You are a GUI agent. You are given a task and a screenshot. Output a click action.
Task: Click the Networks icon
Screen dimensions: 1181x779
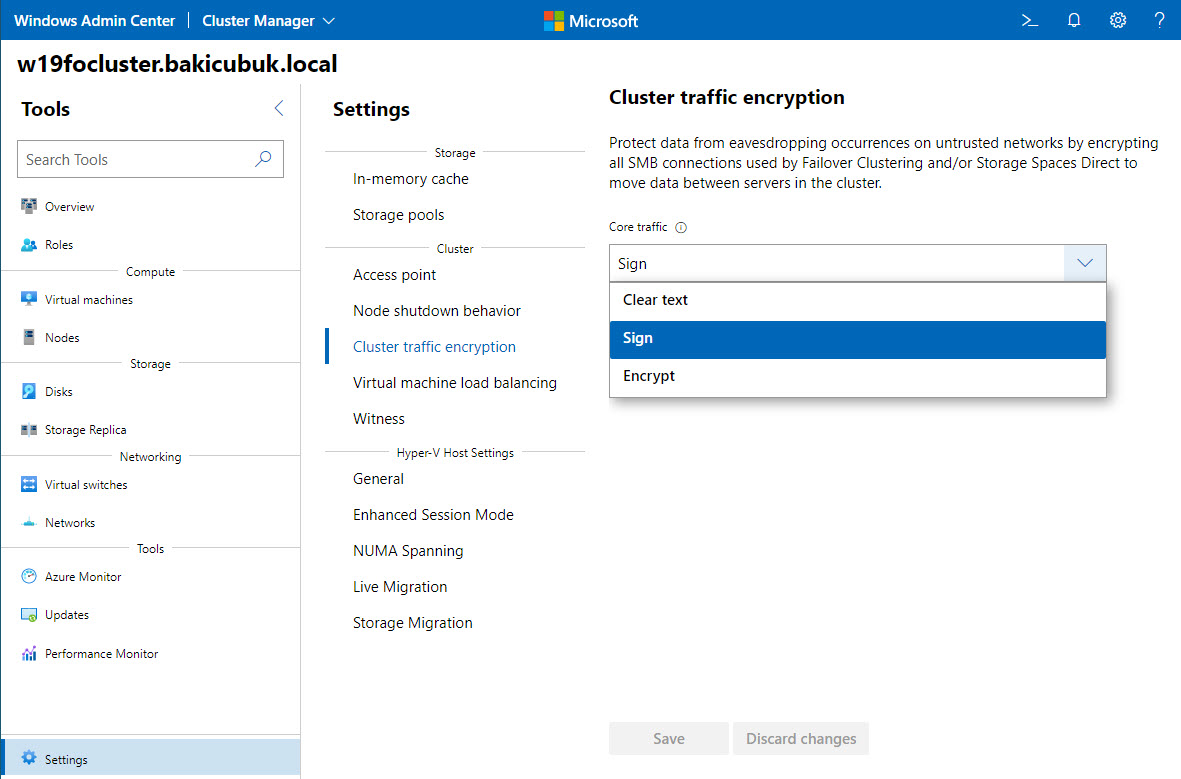[29, 523]
